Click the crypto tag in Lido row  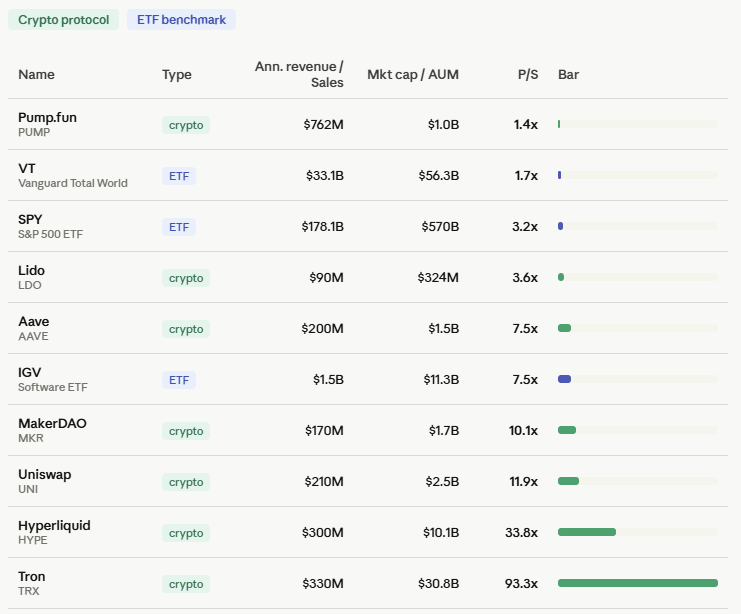click(186, 278)
